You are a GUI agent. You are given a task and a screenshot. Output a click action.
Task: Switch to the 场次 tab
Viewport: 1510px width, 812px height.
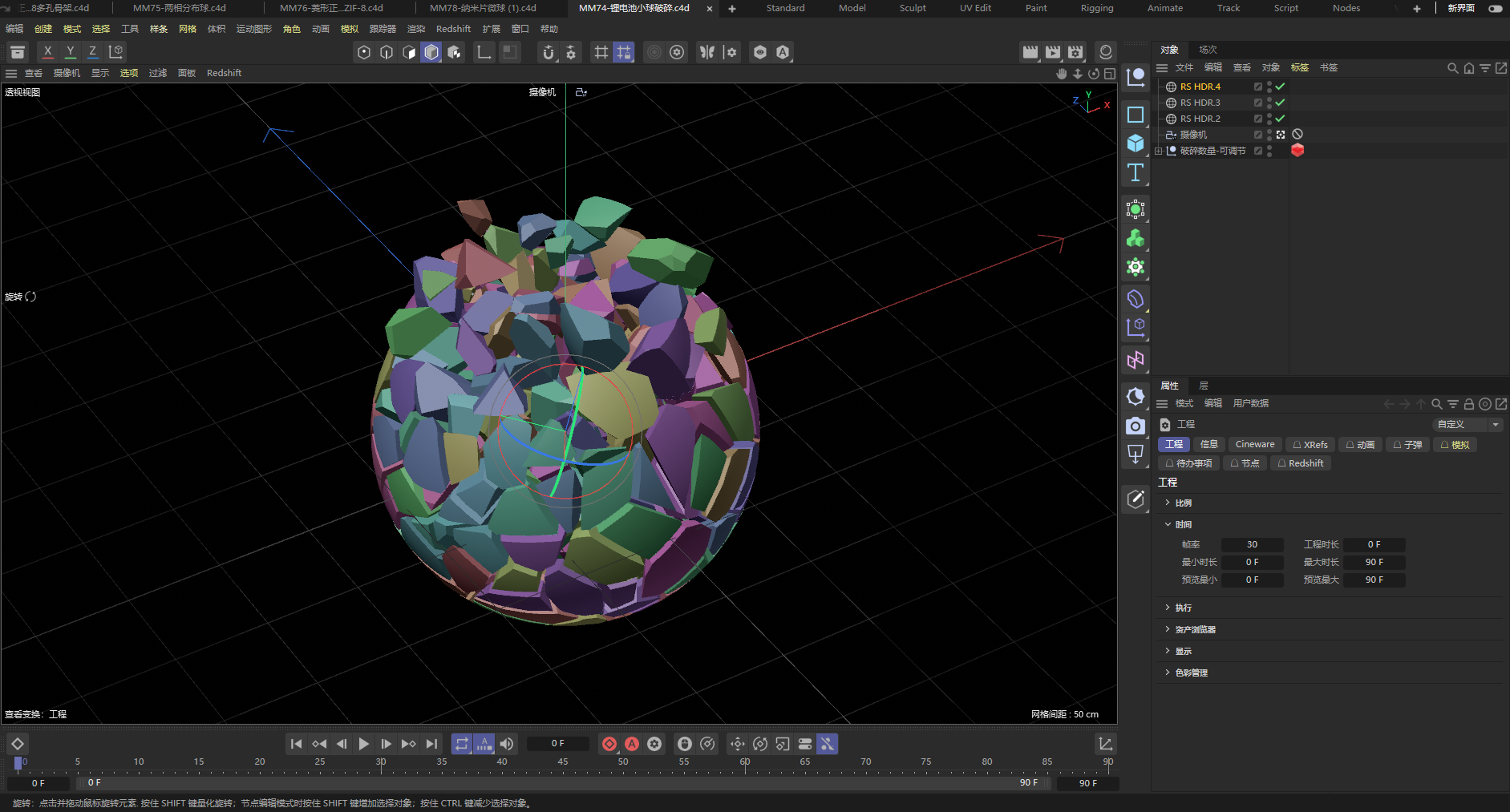(1208, 50)
